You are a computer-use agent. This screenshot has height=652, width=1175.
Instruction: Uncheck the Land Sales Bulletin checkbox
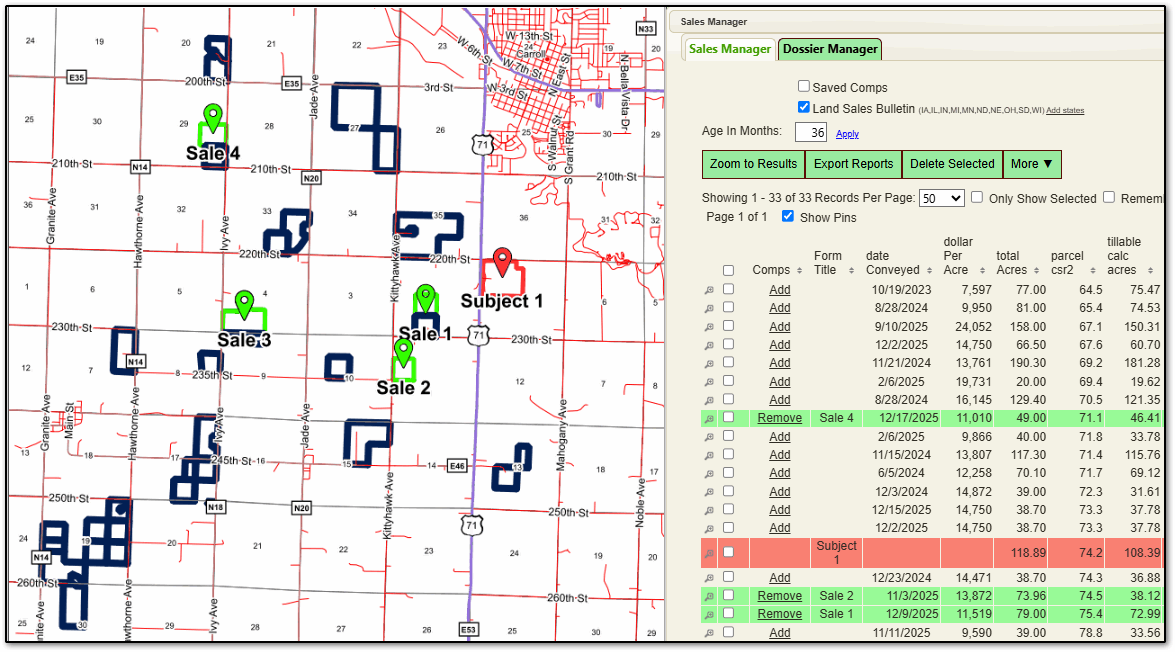pyautogui.click(x=804, y=107)
